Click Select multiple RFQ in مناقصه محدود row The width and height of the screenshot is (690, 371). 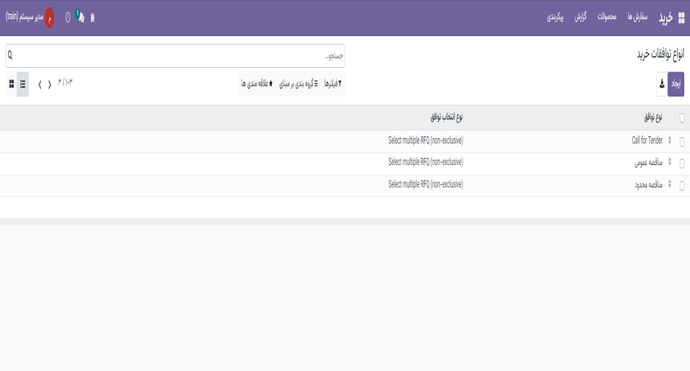(x=426, y=184)
